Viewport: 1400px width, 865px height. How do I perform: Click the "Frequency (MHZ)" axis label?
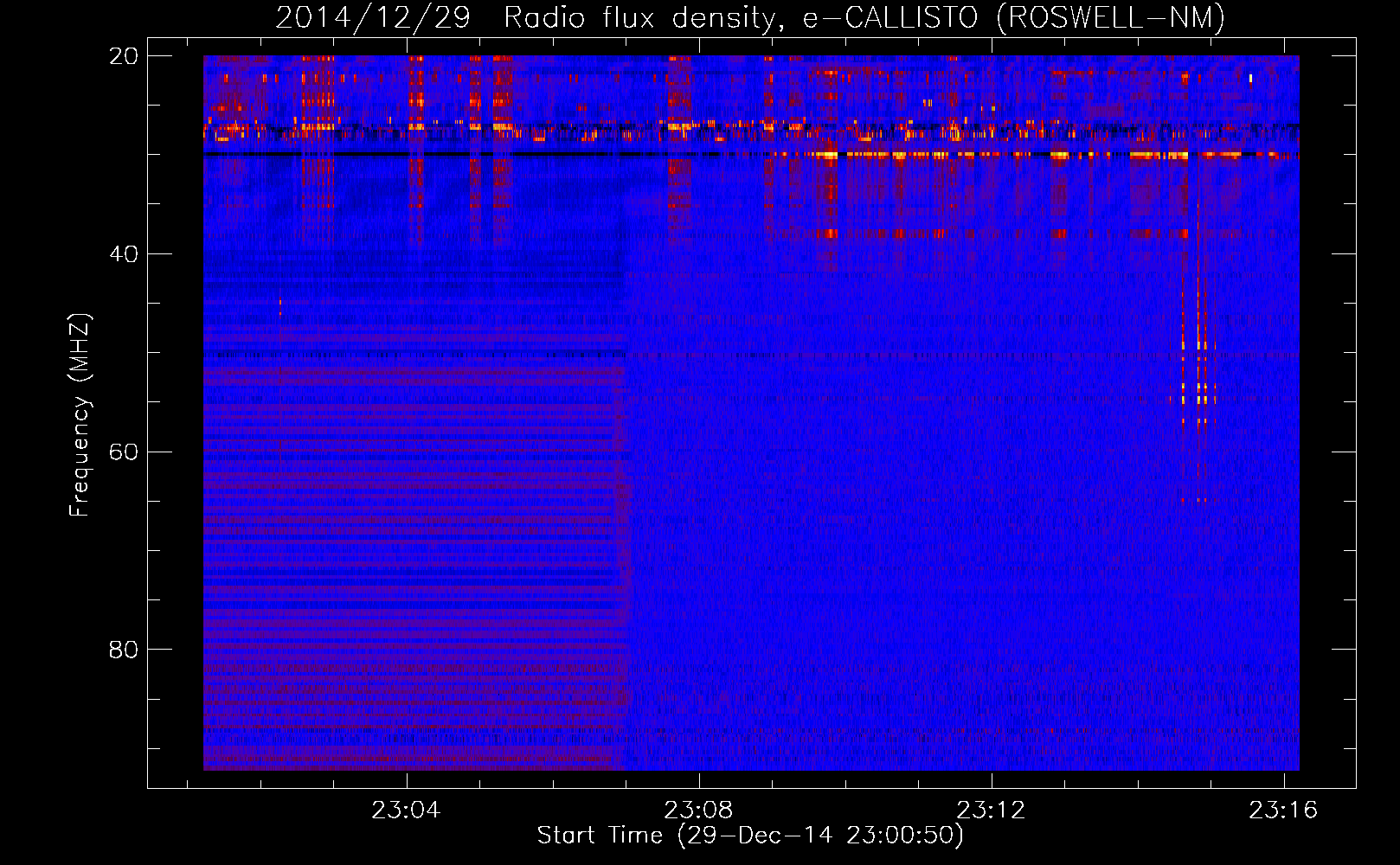click(x=80, y=415)
